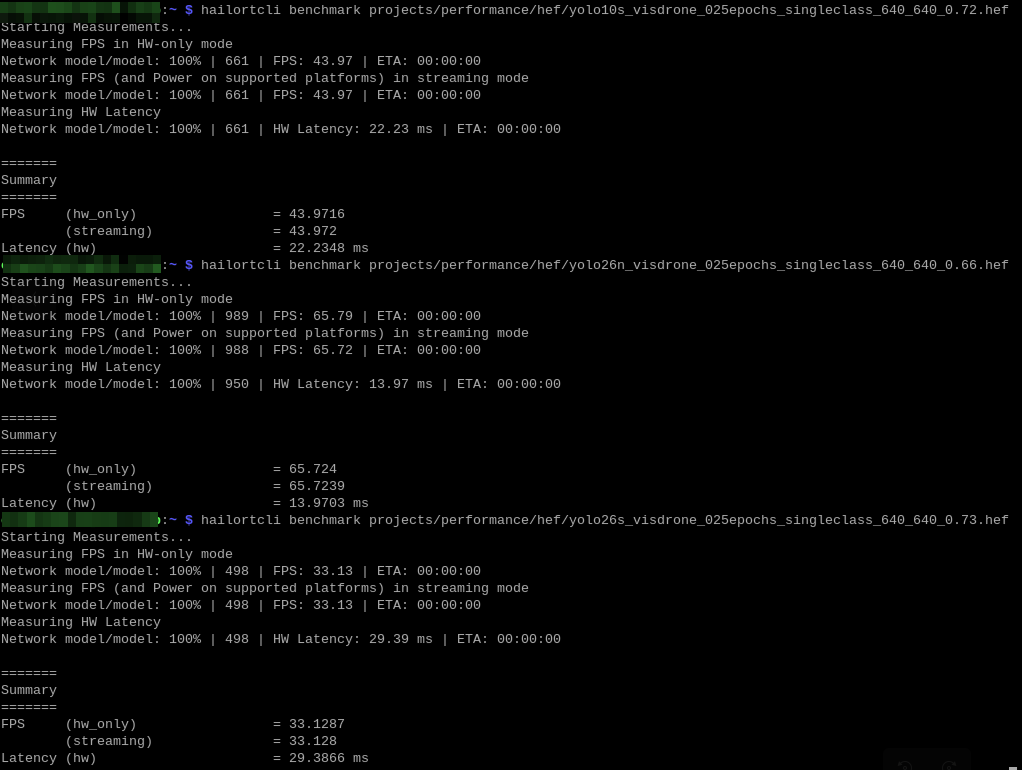Viewport: 1022px width, 770px height.
Task: Select the hw_only FPS value 65.724
Action: (313, 469)
